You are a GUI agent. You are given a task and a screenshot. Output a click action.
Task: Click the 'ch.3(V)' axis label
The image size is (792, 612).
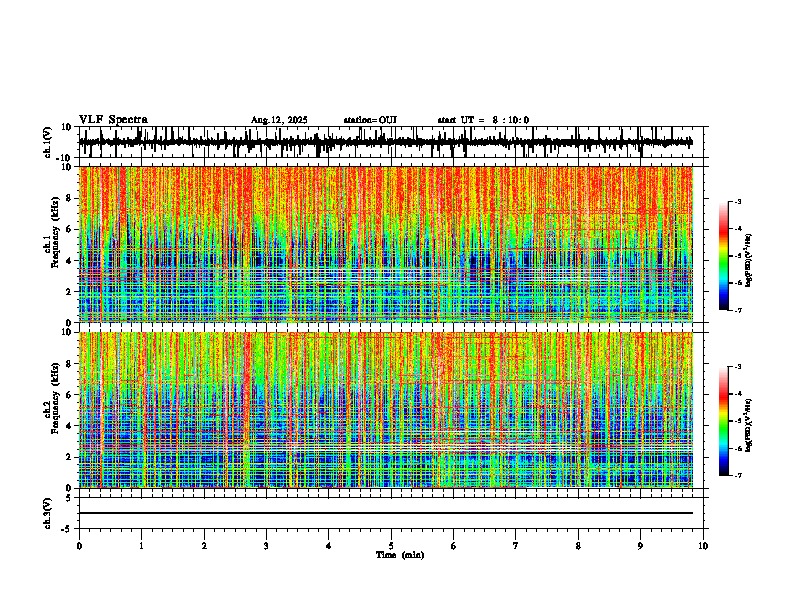pos(48,513)
